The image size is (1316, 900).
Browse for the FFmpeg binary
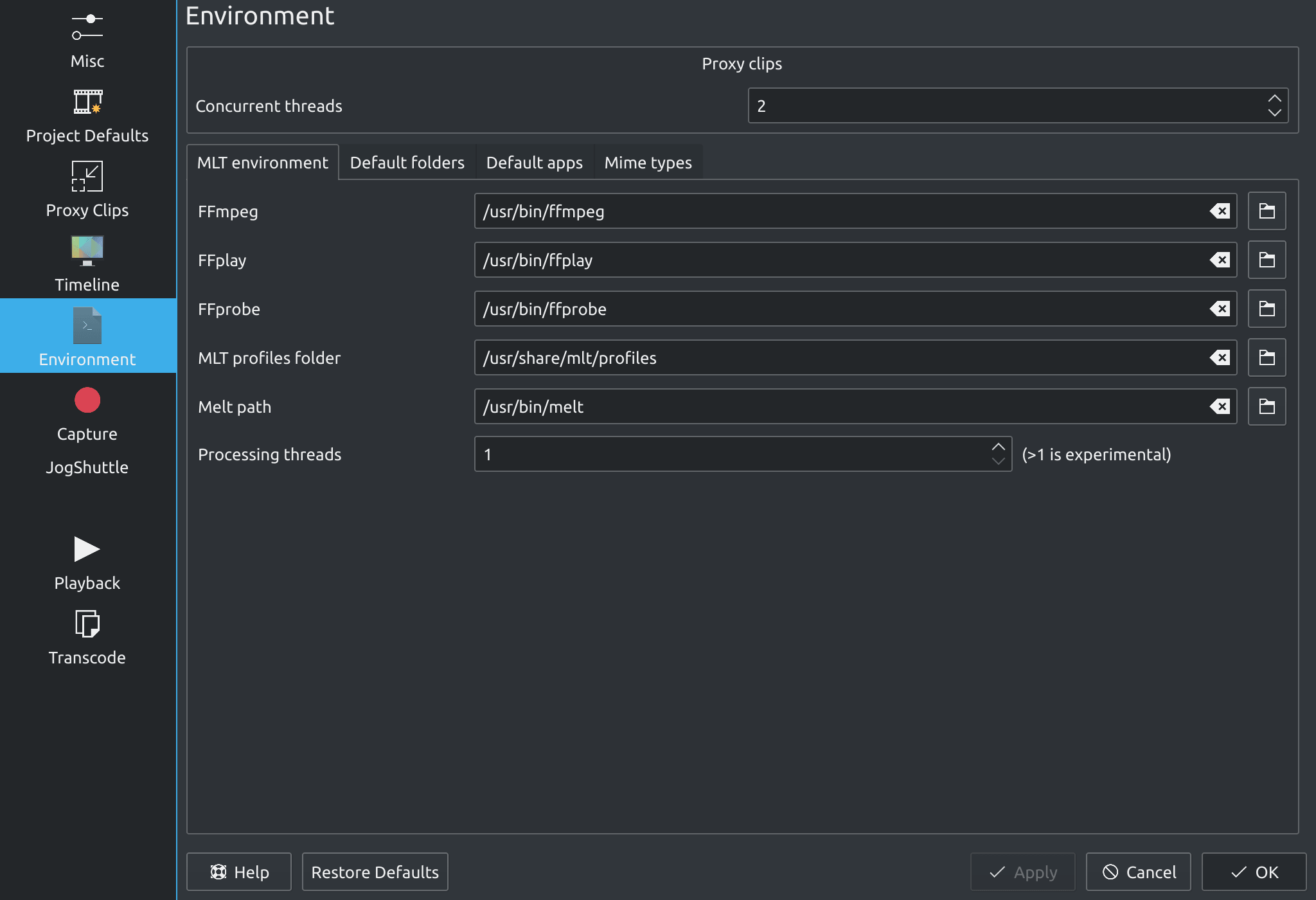1267,211
